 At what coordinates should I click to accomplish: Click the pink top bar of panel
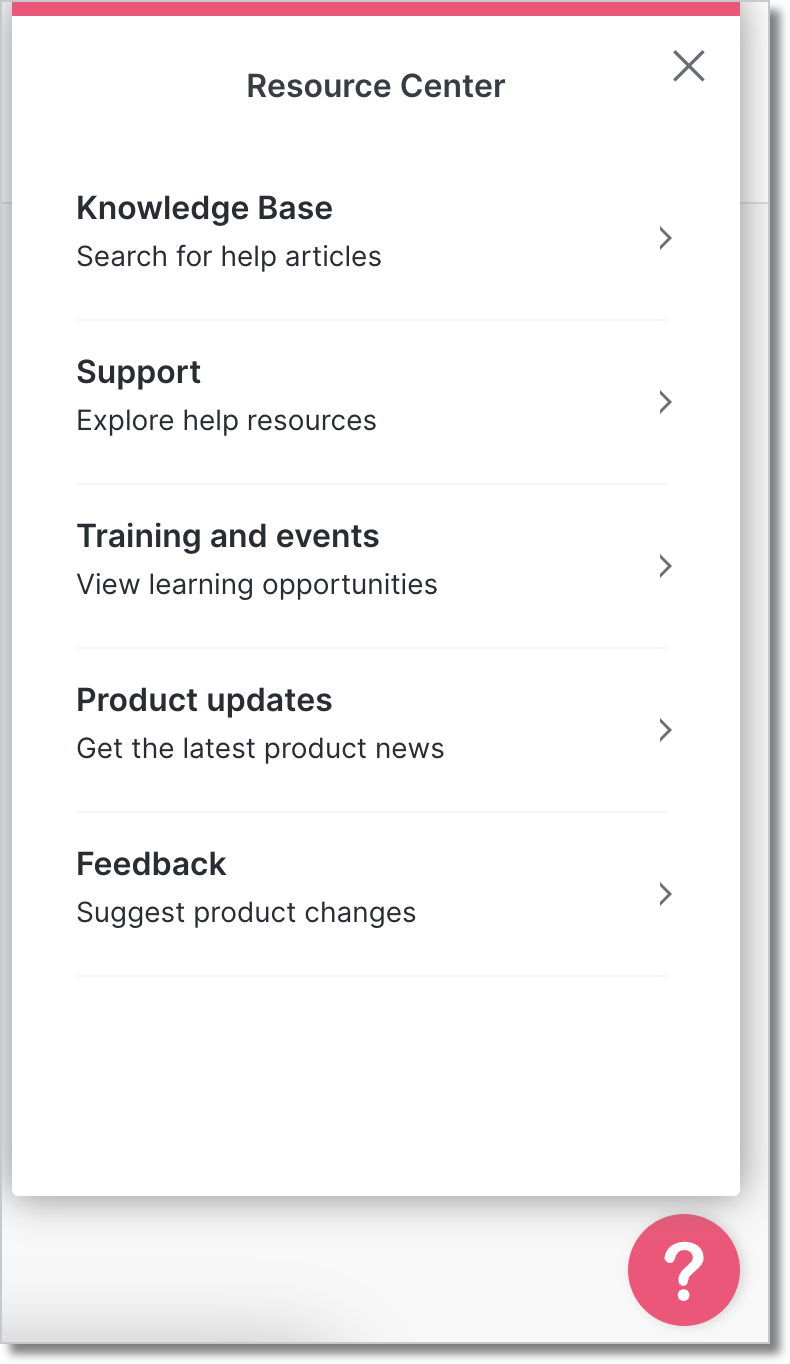pyautogui.click(x=376, y=8)
